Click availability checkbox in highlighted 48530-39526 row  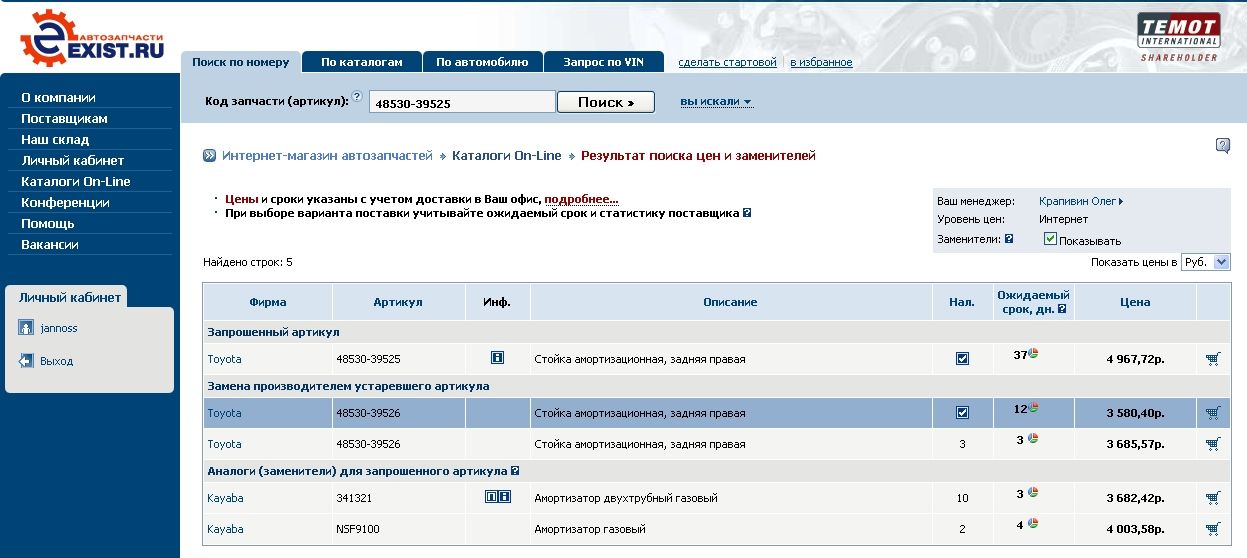click(x=962, y=413)
